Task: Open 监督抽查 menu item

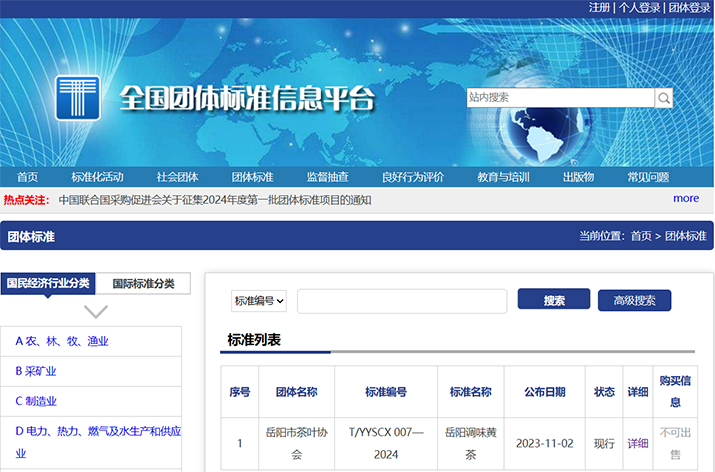Action: (x=327, y=177)
